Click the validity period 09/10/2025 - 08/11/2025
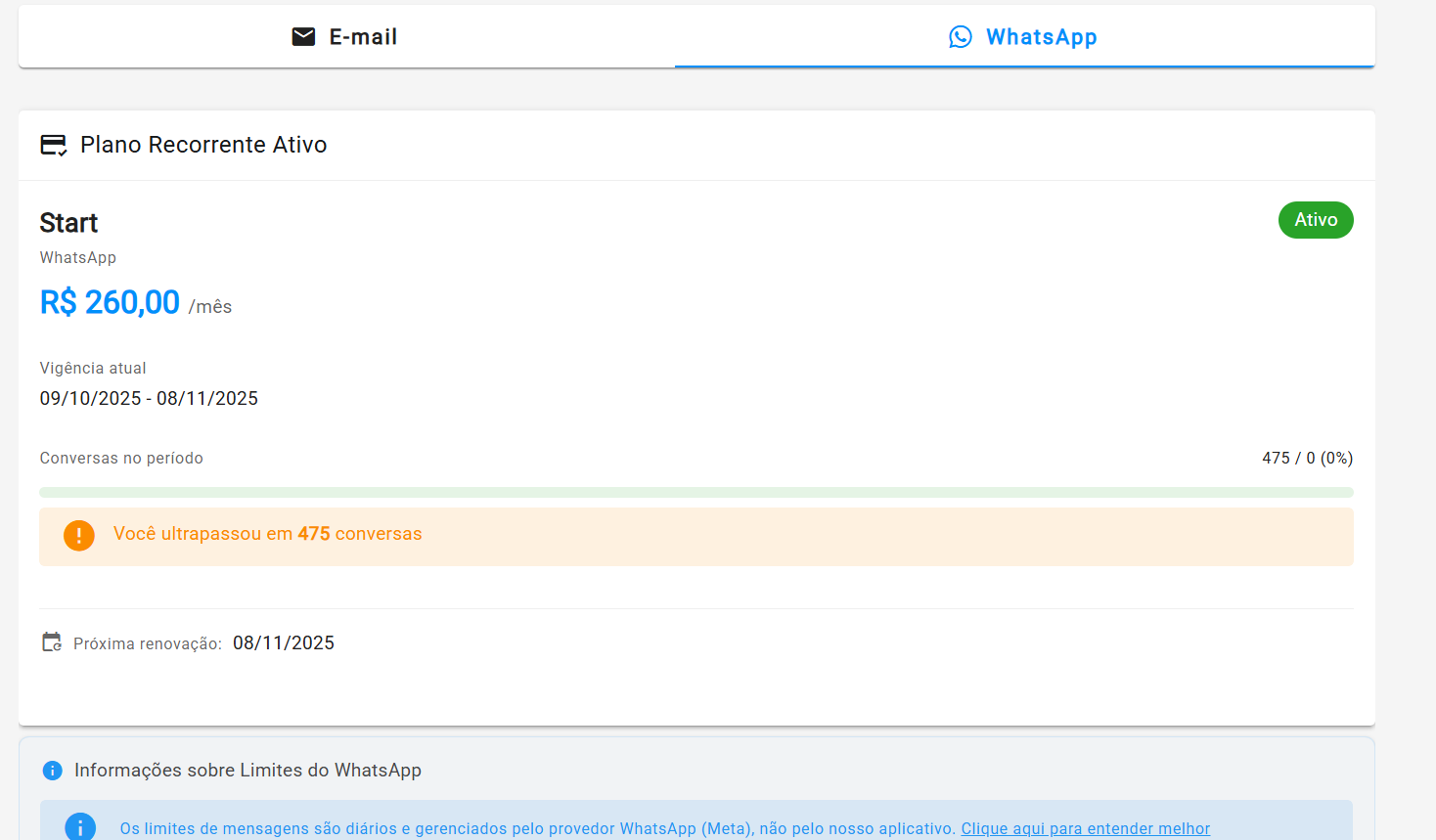1436x840 pixels. click(149, 398)
